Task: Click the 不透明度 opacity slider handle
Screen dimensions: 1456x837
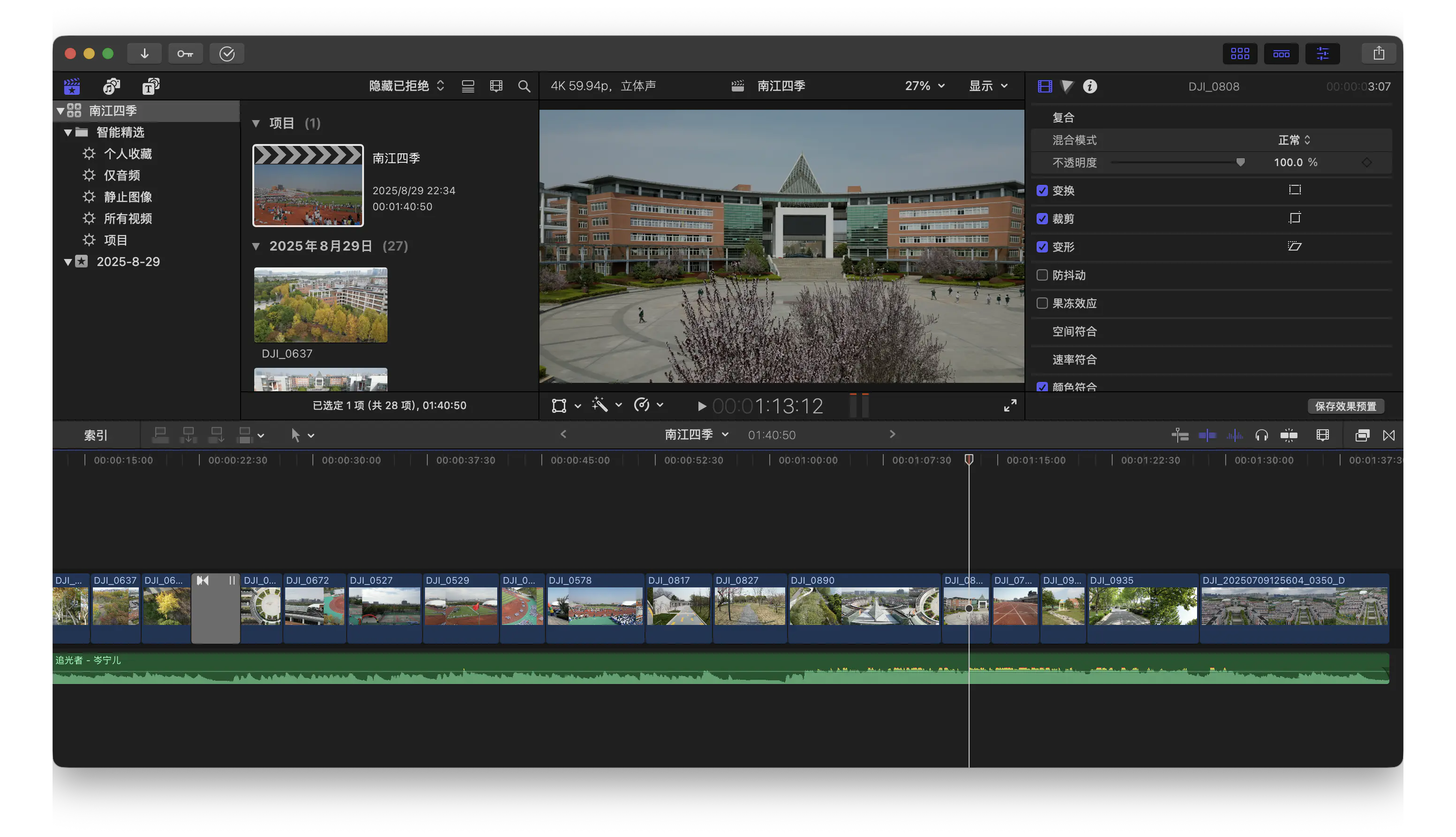Action: (1240, 163)
